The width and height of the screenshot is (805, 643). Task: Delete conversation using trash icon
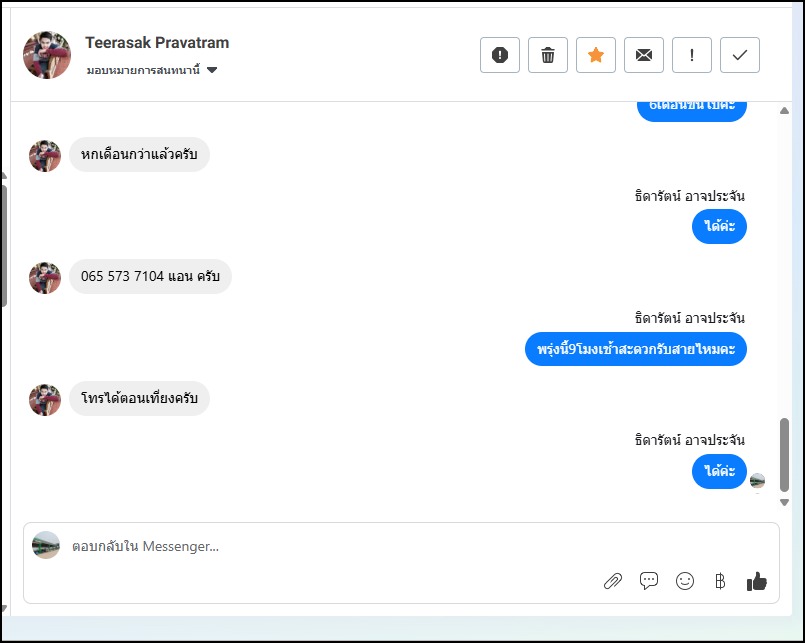(548, 55)
